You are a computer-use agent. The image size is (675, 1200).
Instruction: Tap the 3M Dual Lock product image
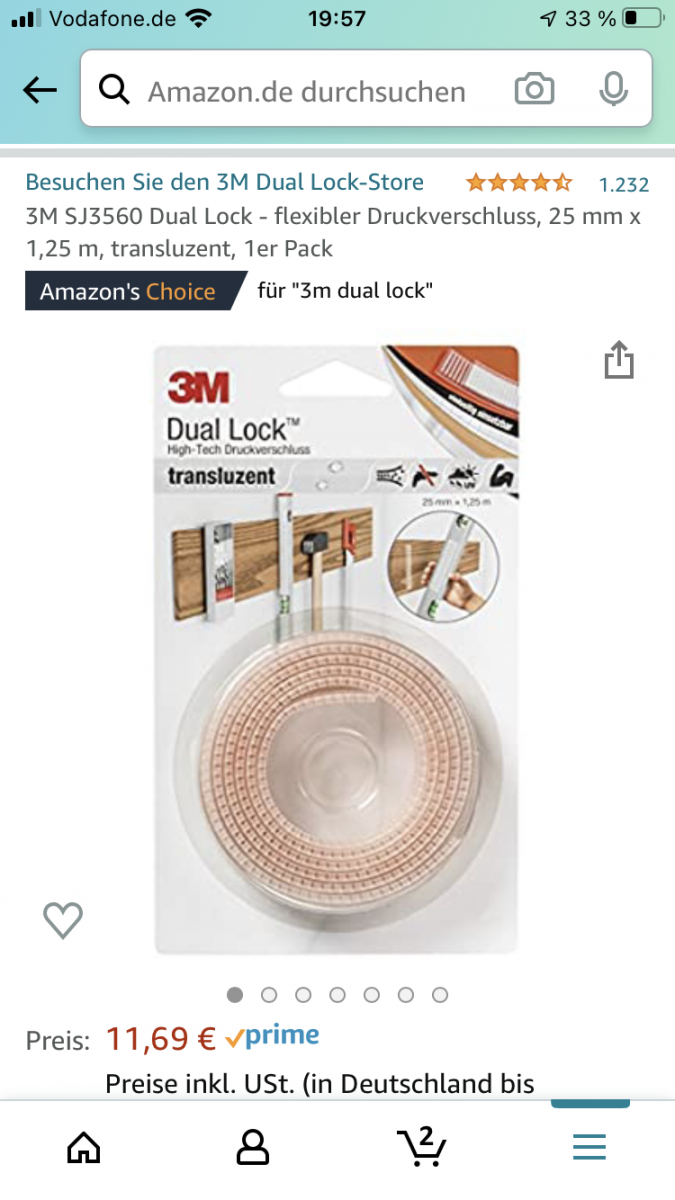(x=337, y=649)
